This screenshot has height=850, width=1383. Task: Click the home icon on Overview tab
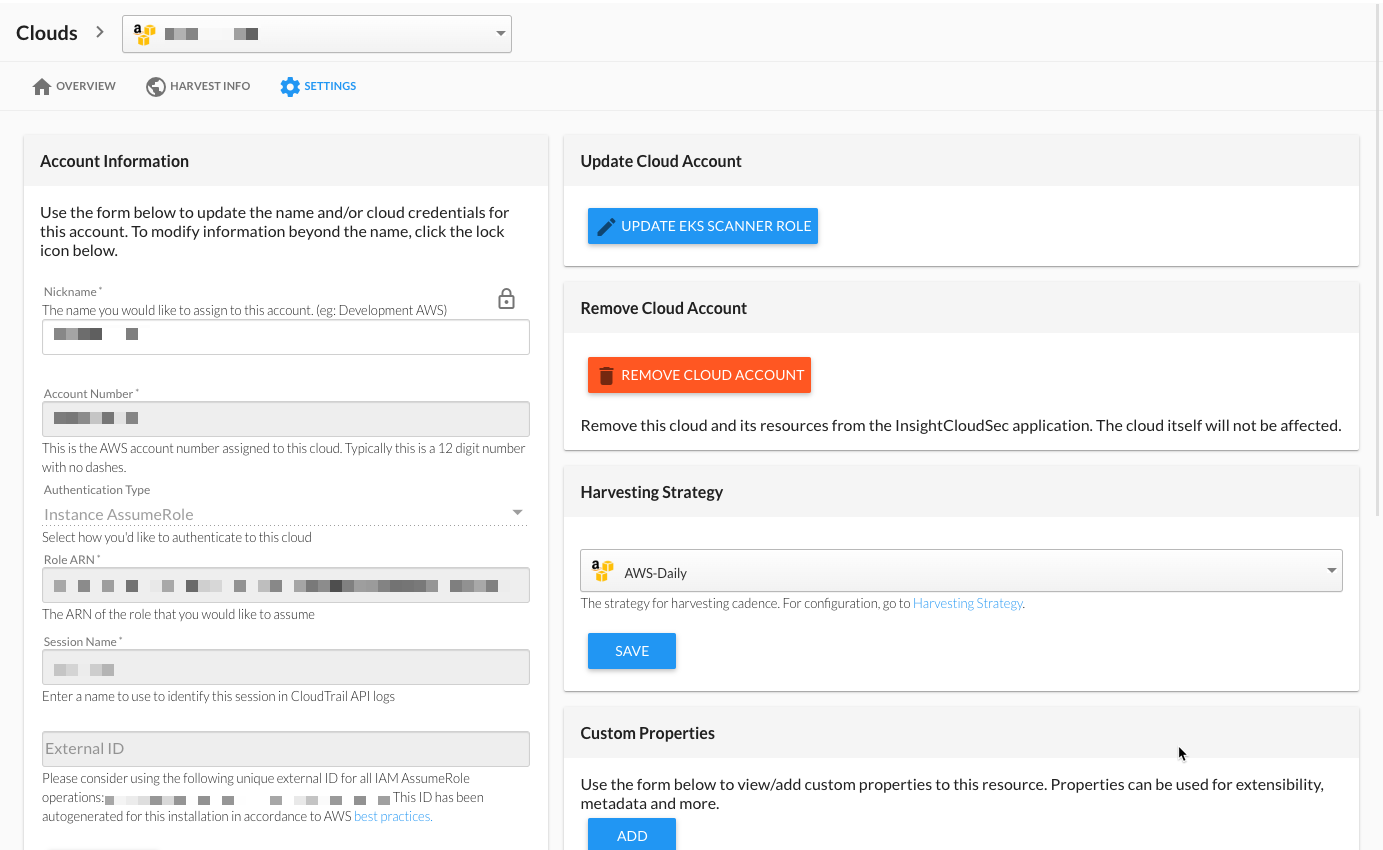[42, 87]
